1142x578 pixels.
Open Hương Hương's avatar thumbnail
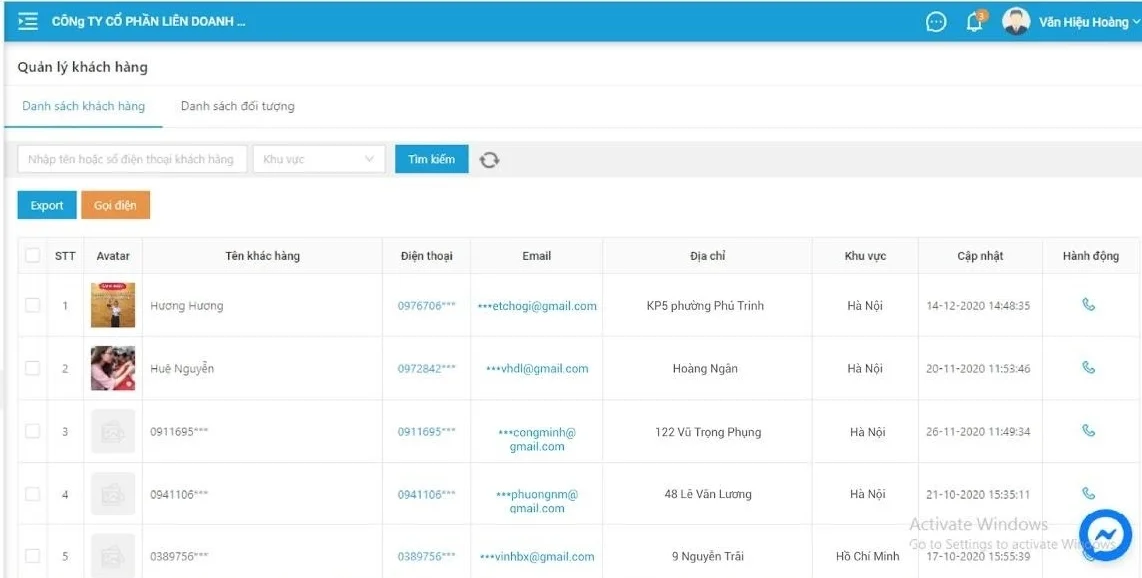pos(113,305)
